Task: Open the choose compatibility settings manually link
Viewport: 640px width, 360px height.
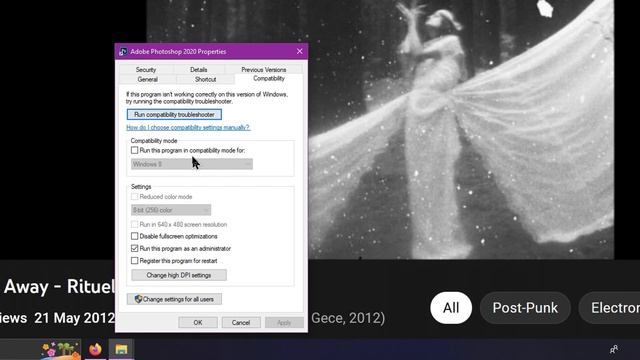Action: tap(188, 127)
